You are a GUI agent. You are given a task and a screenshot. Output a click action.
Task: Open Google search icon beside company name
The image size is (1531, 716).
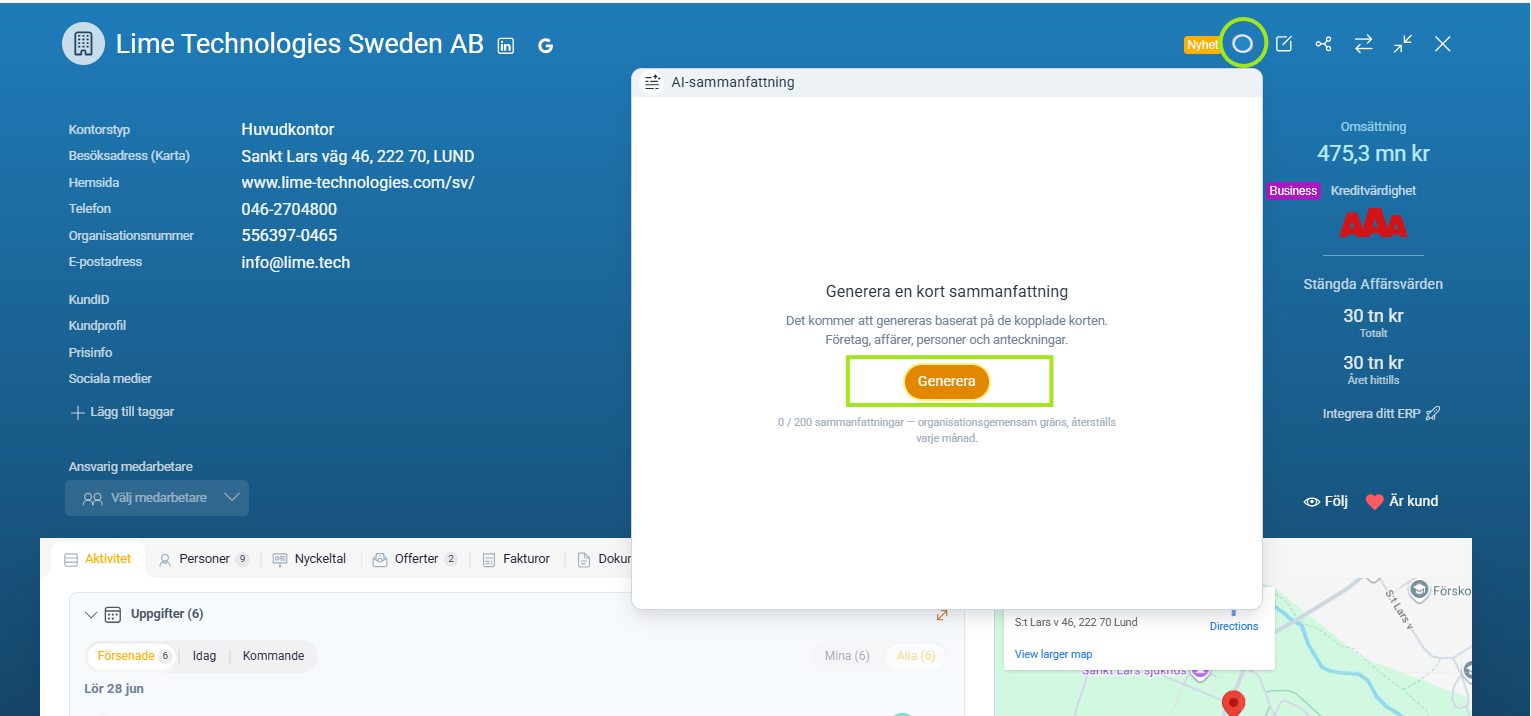[545, 45]
